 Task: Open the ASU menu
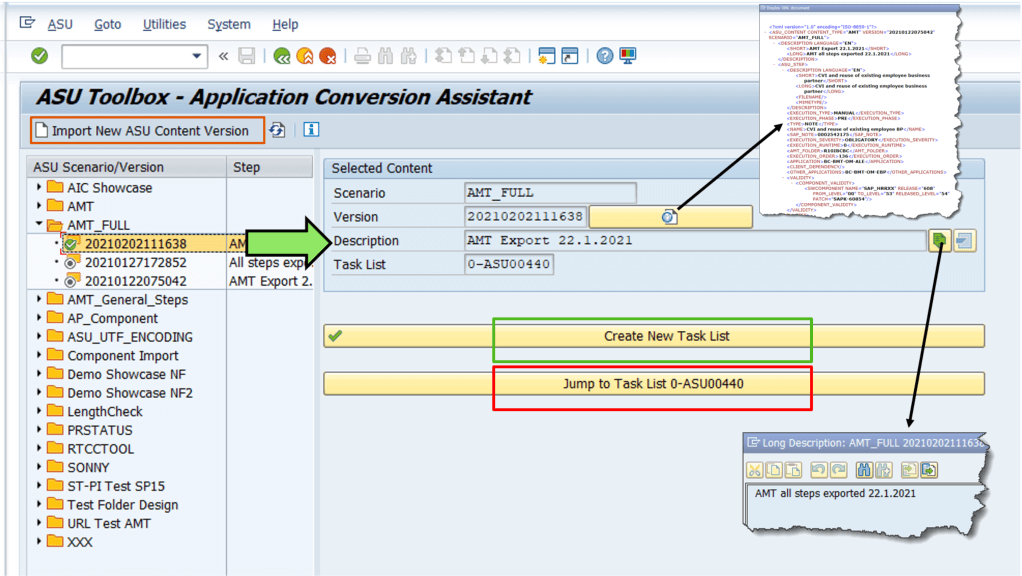tap(60, 24)
